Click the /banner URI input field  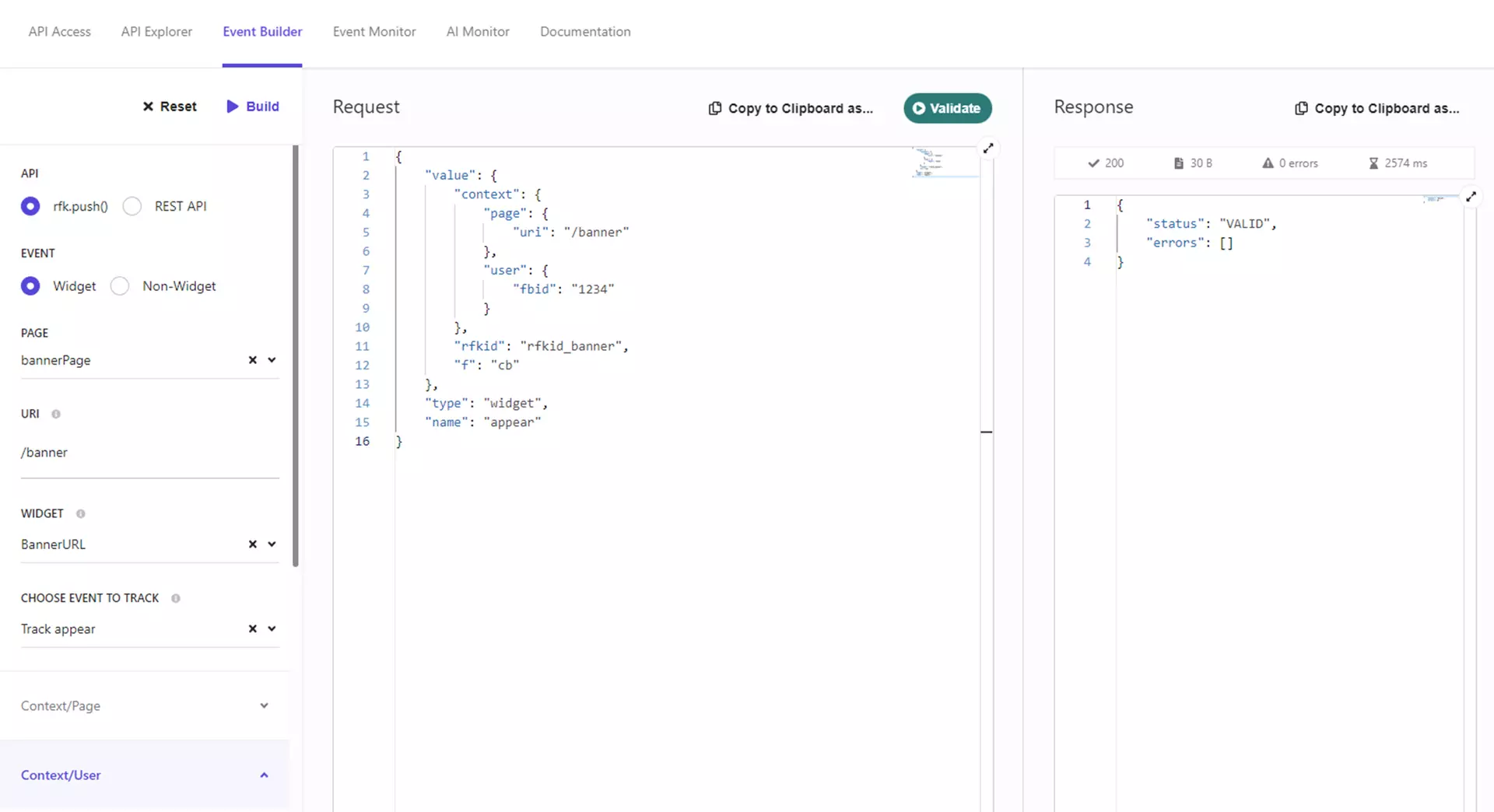[x=117, y=452]
